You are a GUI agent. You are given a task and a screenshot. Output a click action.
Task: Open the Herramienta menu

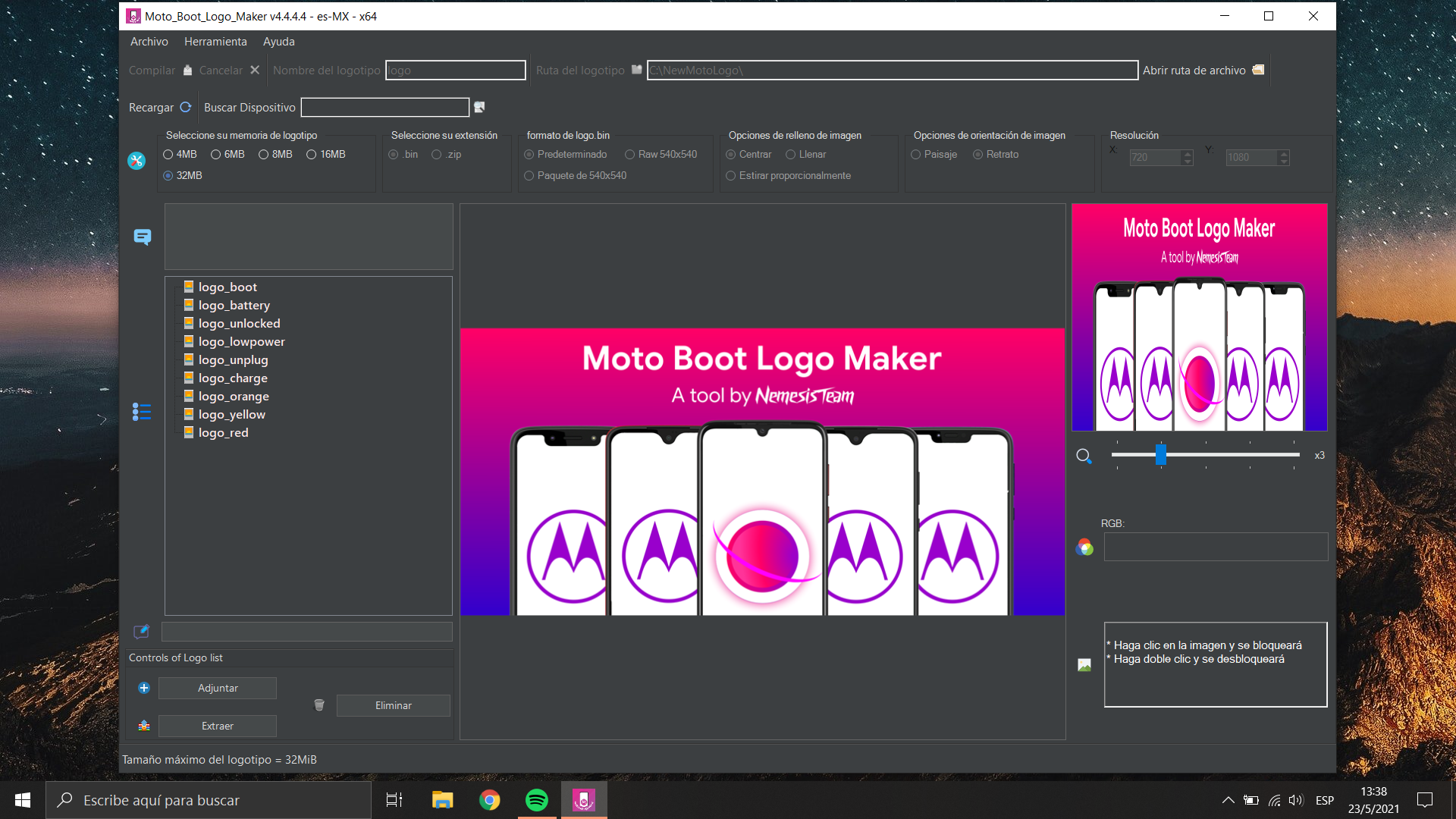215,42
